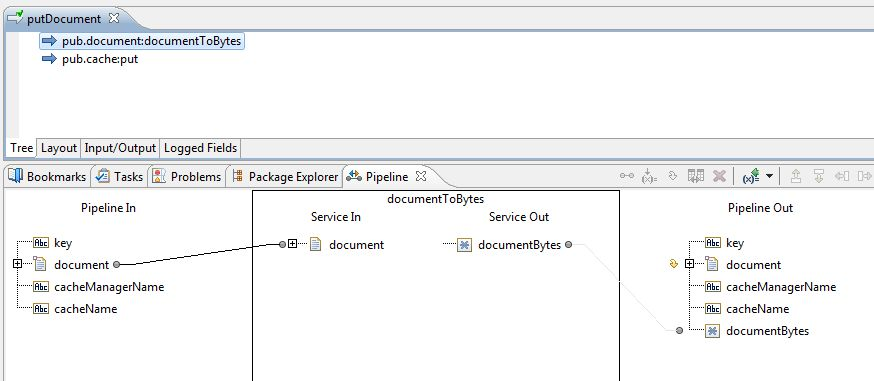
Task: Activate the putDocument editor tab
Action: (64, 18)
